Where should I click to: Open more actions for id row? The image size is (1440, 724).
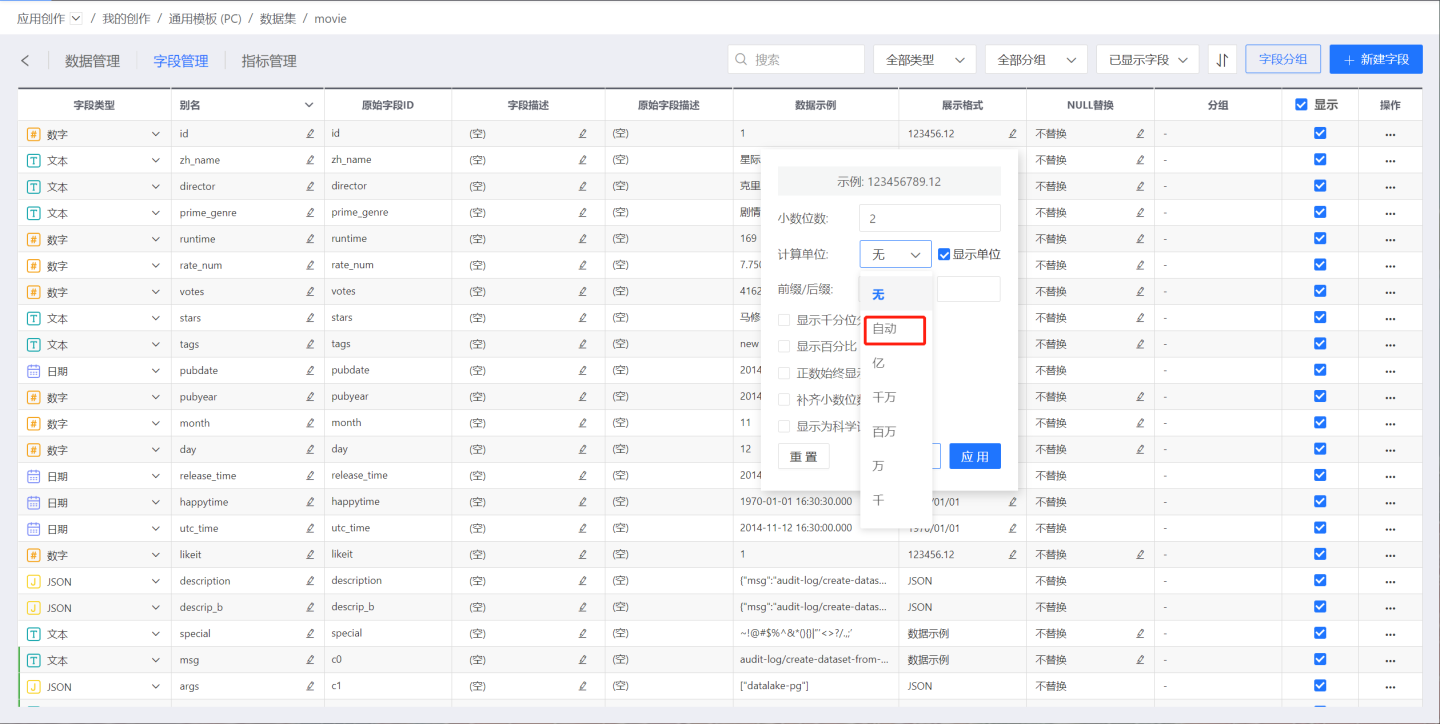coord(1390,134)
